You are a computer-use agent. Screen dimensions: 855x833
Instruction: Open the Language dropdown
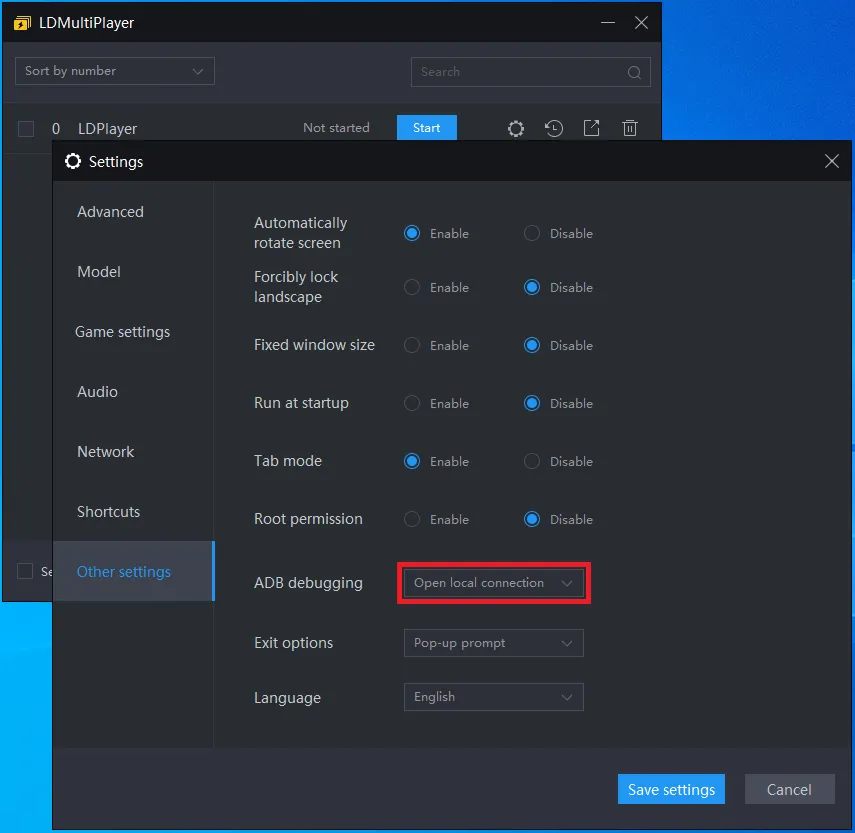click(x=493, y=697)
